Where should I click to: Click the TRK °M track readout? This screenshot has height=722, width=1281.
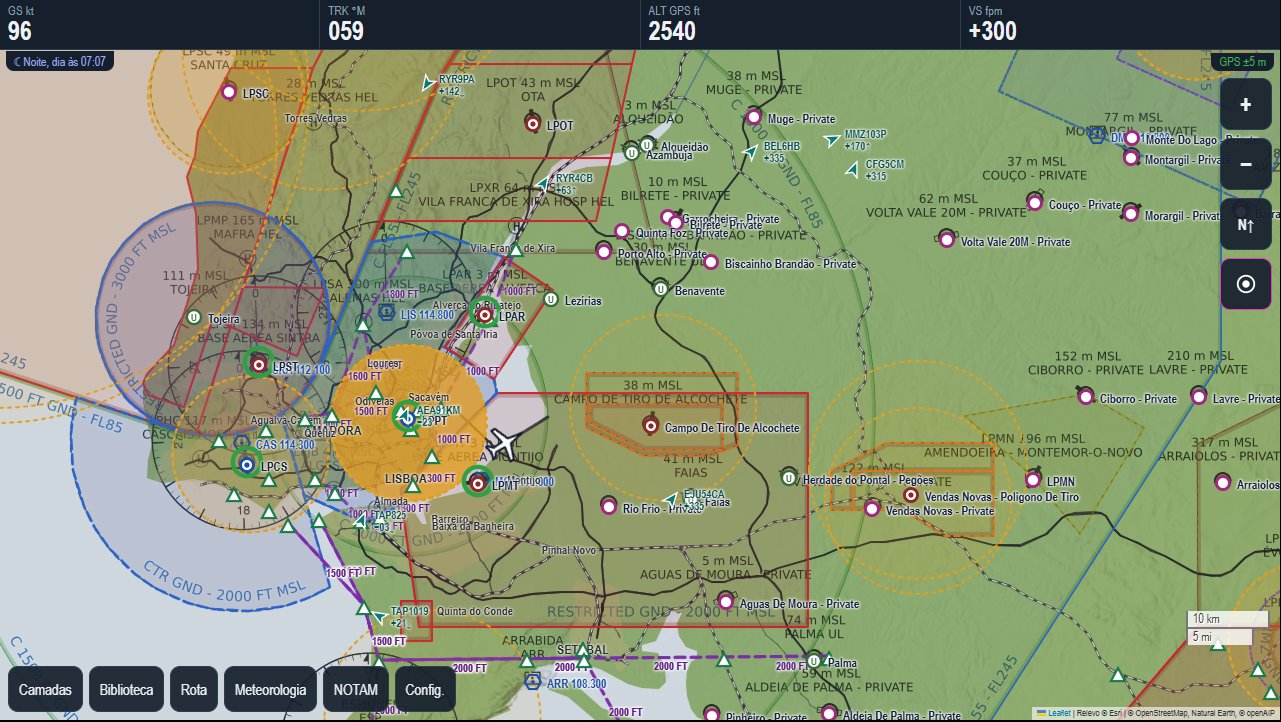480,24
